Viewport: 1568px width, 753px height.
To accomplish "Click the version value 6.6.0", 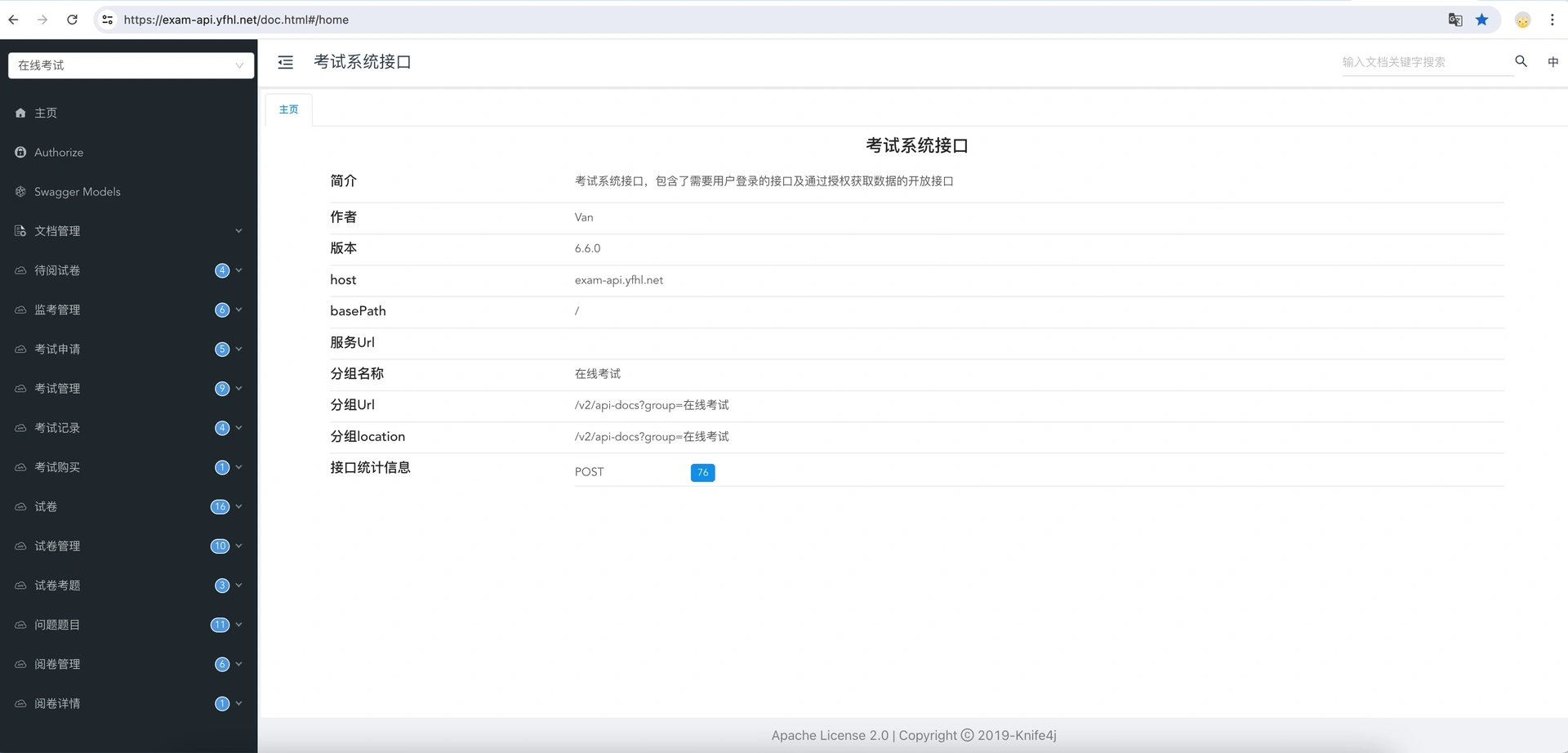I will [587, 248].
